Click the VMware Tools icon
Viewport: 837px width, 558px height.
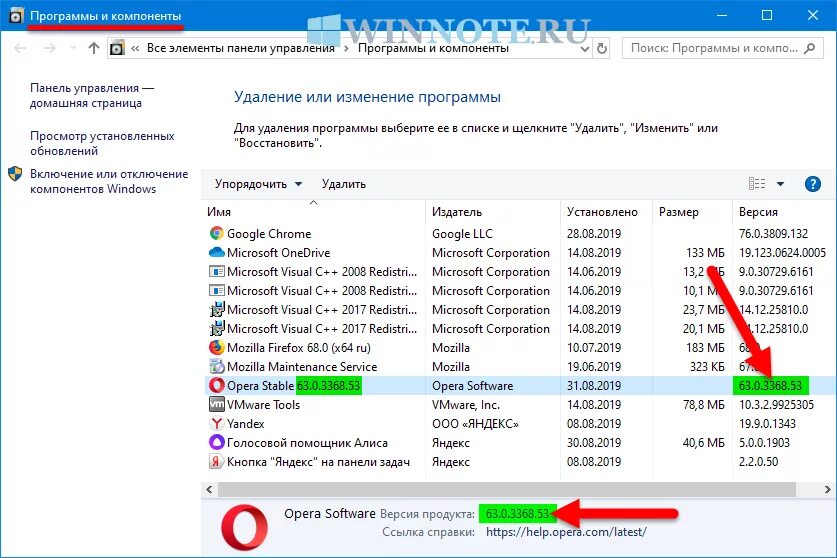[x=216, y=404]
